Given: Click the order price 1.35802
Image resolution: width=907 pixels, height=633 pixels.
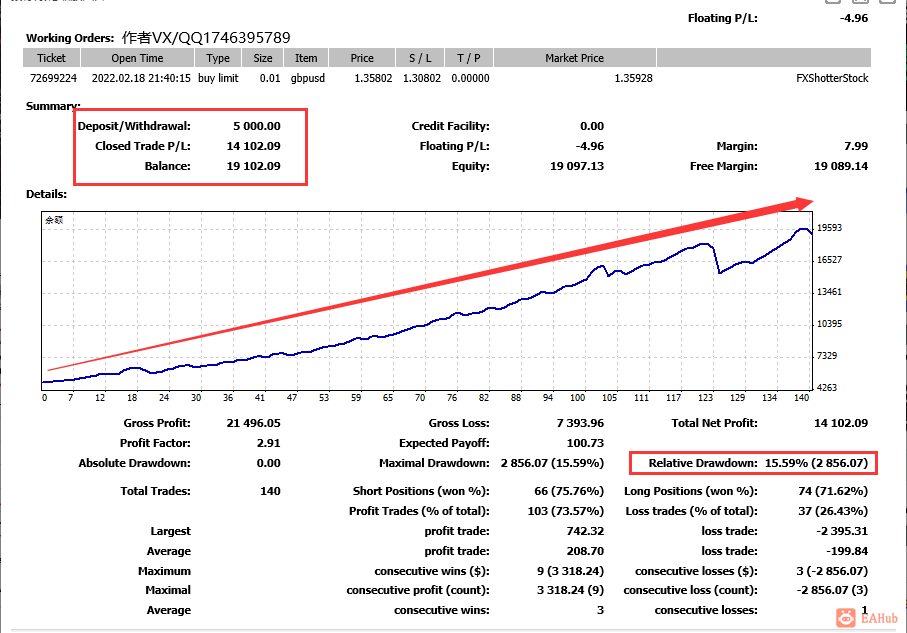Looking at the screenshot, I should click(373, 78).
